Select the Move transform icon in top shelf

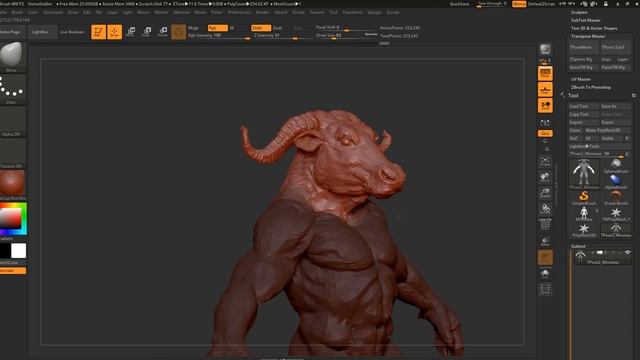coord(131,32)
